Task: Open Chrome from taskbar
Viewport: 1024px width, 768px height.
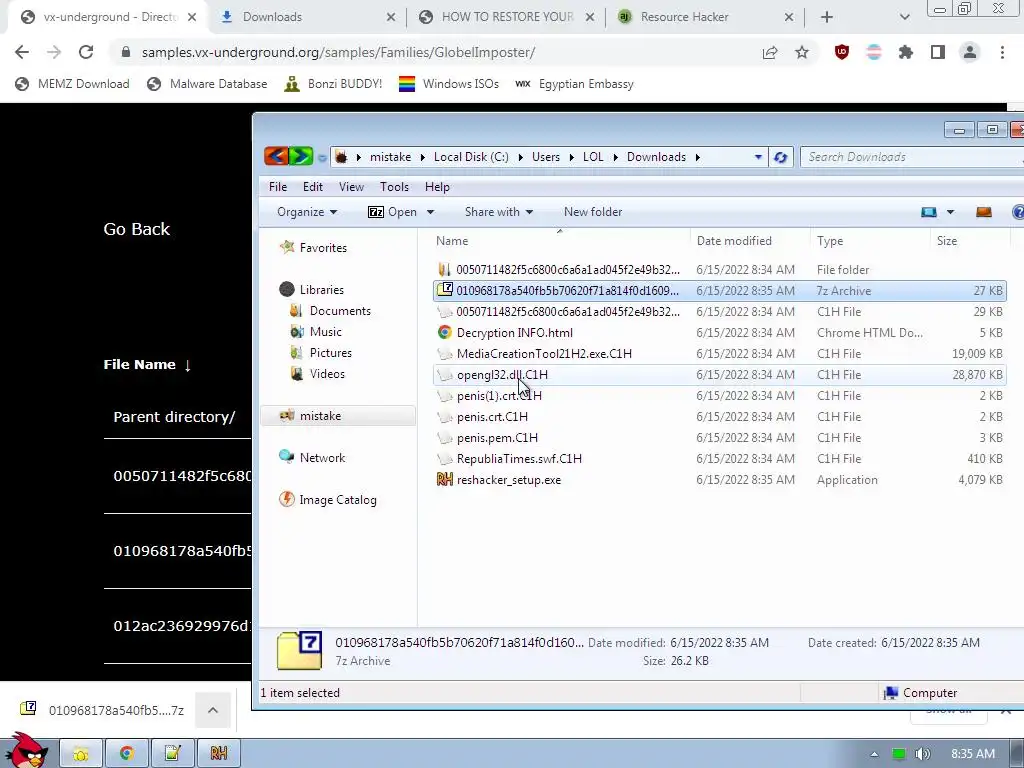Action: pyautogui.click(x=127, y=754)
